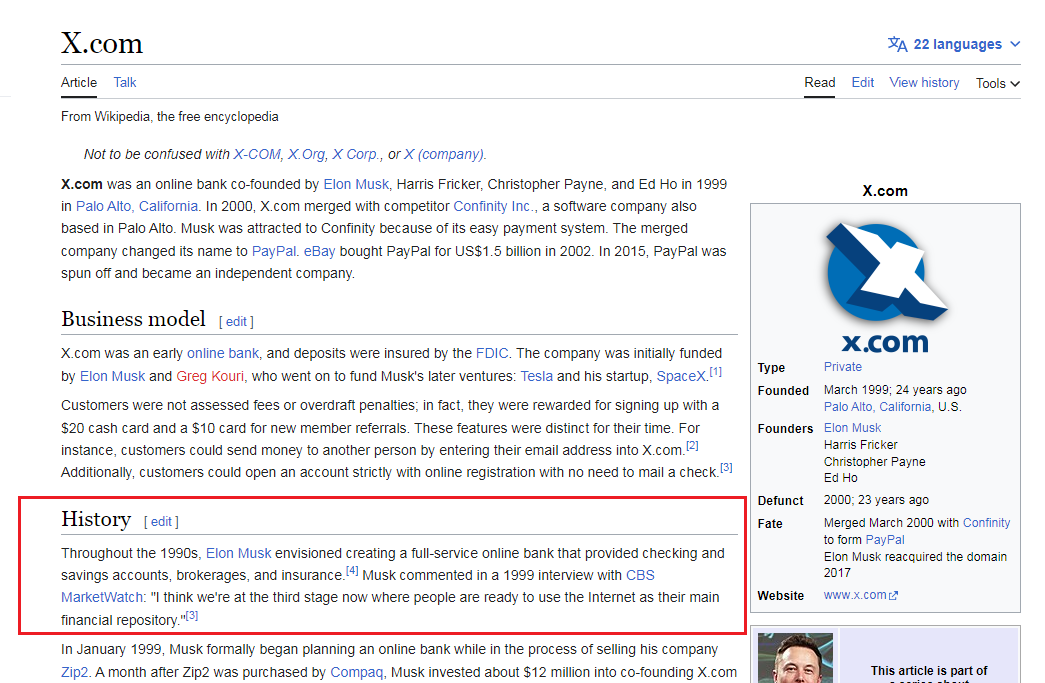Click the language translation icon
The width and height of the screenshot is (1045, 683).
pyautogui.click(x=897, y=44)
